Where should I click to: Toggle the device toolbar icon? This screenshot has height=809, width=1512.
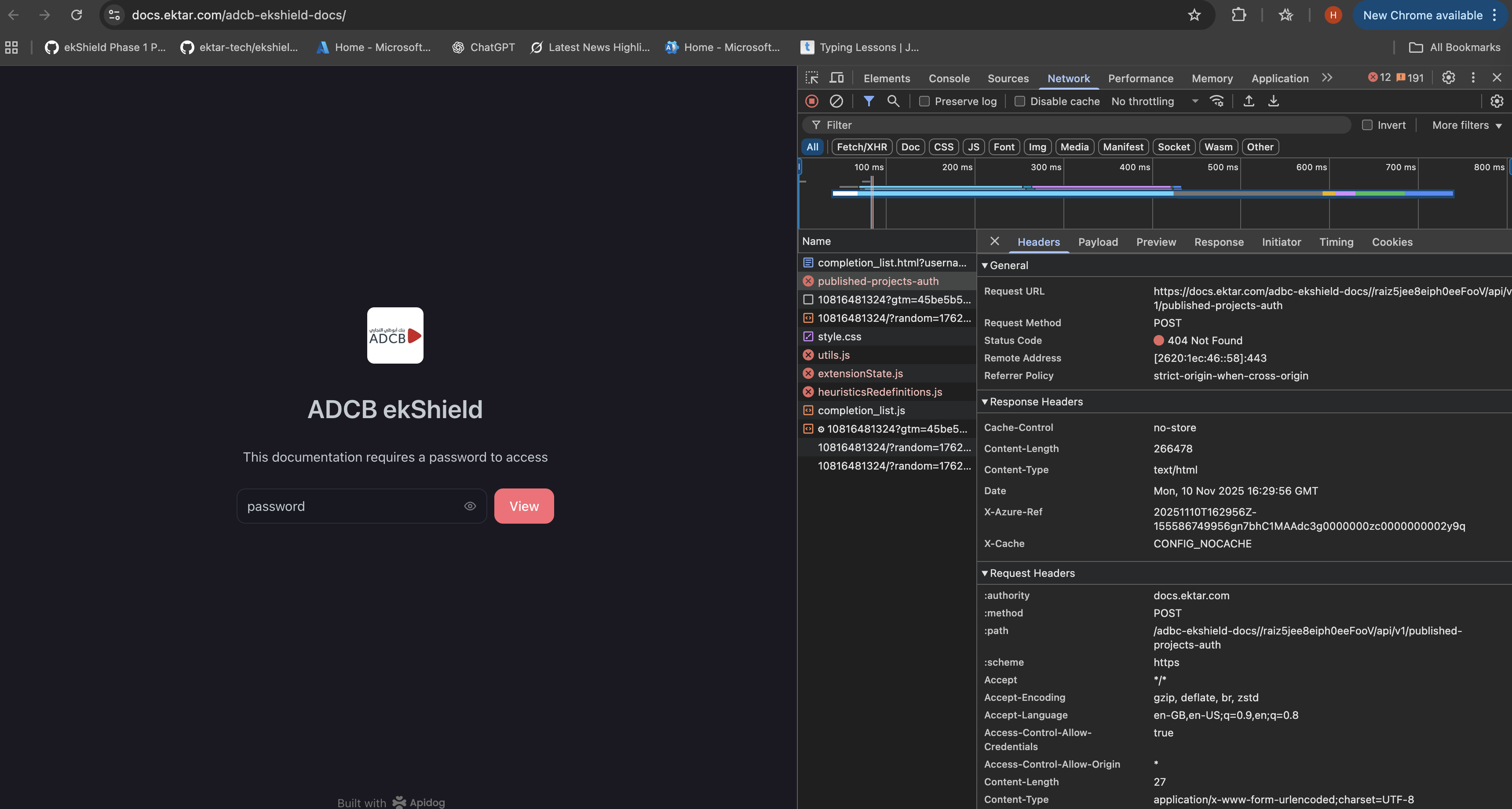836,77
